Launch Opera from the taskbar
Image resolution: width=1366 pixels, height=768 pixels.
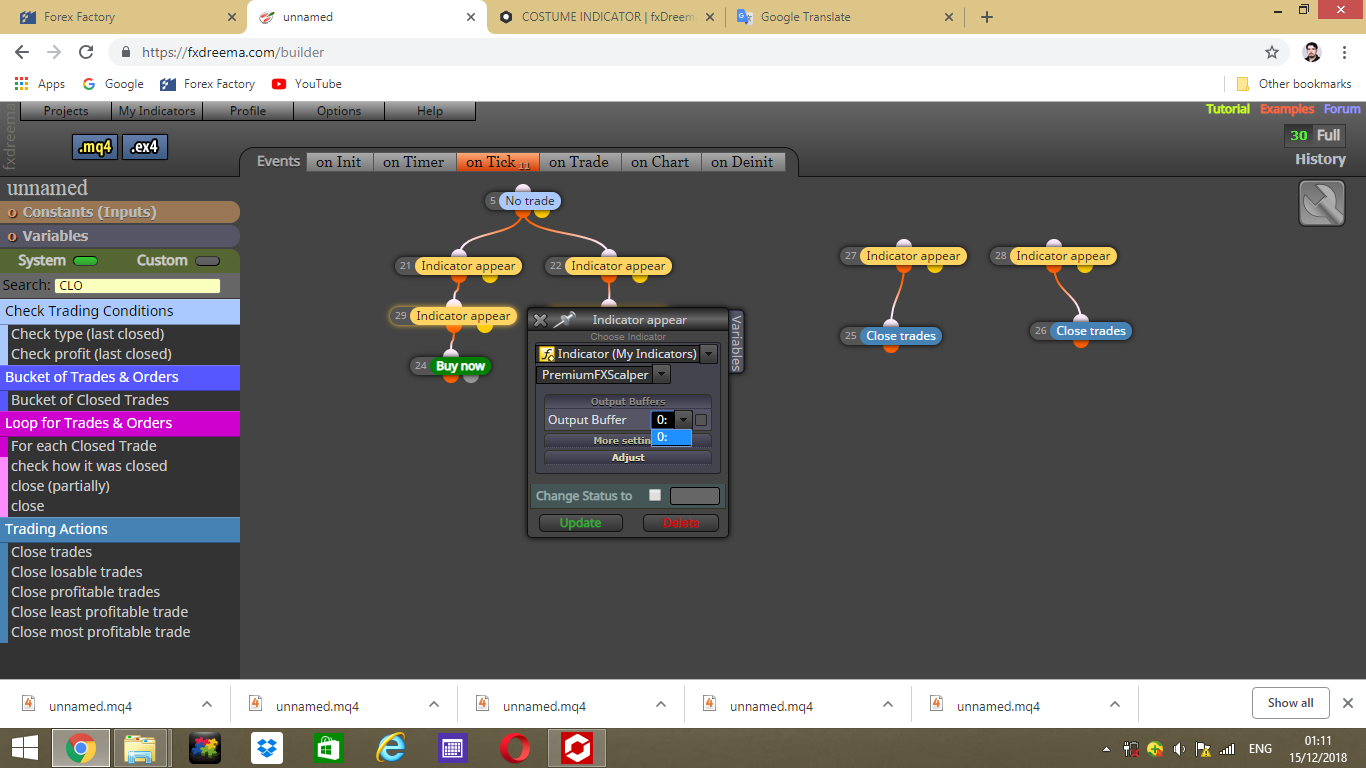point(515,748)
